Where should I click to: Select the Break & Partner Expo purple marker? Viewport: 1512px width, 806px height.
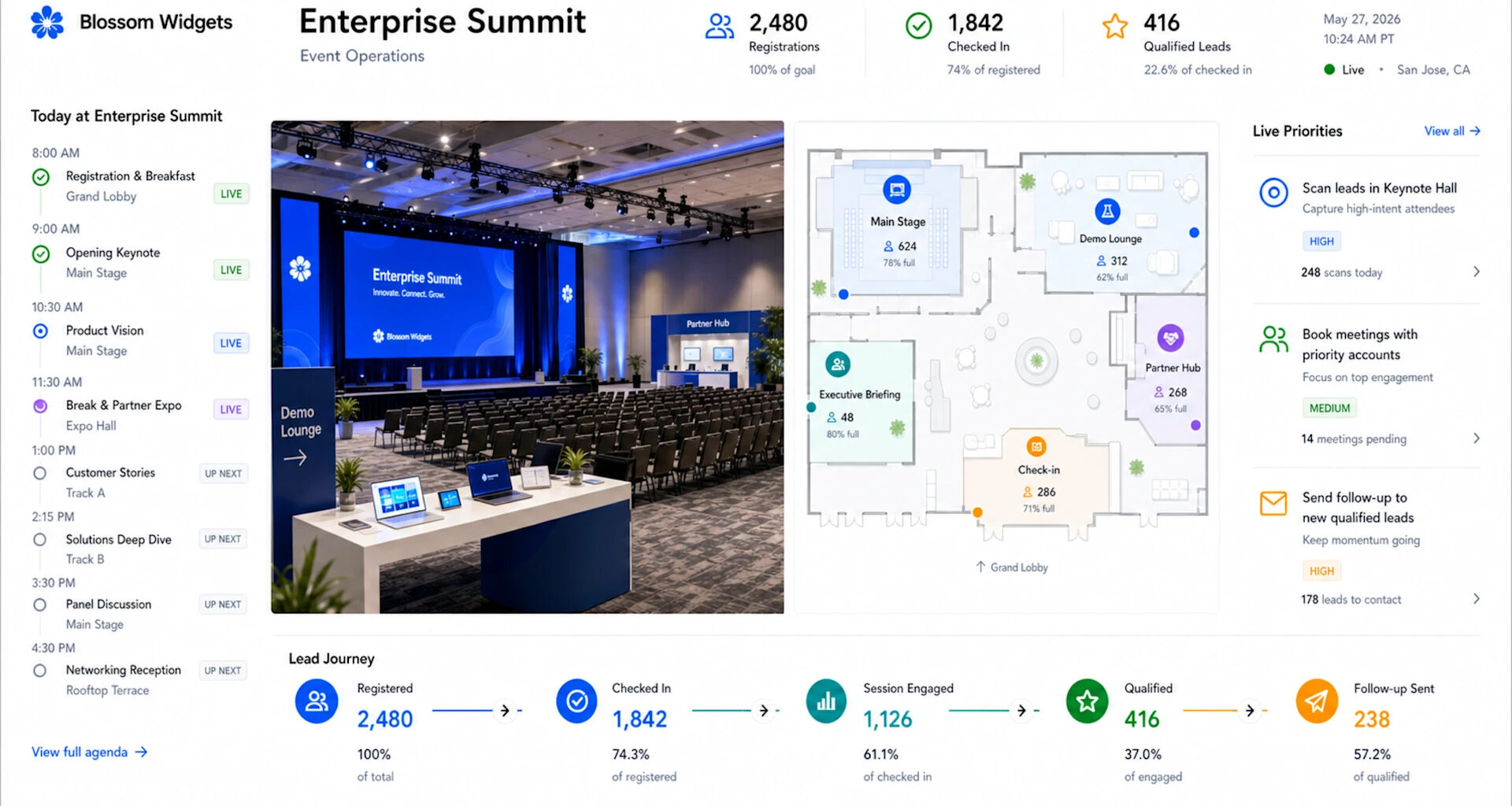tap(40, 406)
